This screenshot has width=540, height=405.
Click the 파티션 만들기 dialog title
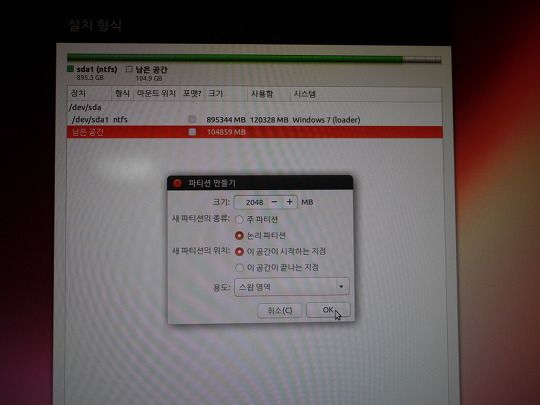coord(212,183)
